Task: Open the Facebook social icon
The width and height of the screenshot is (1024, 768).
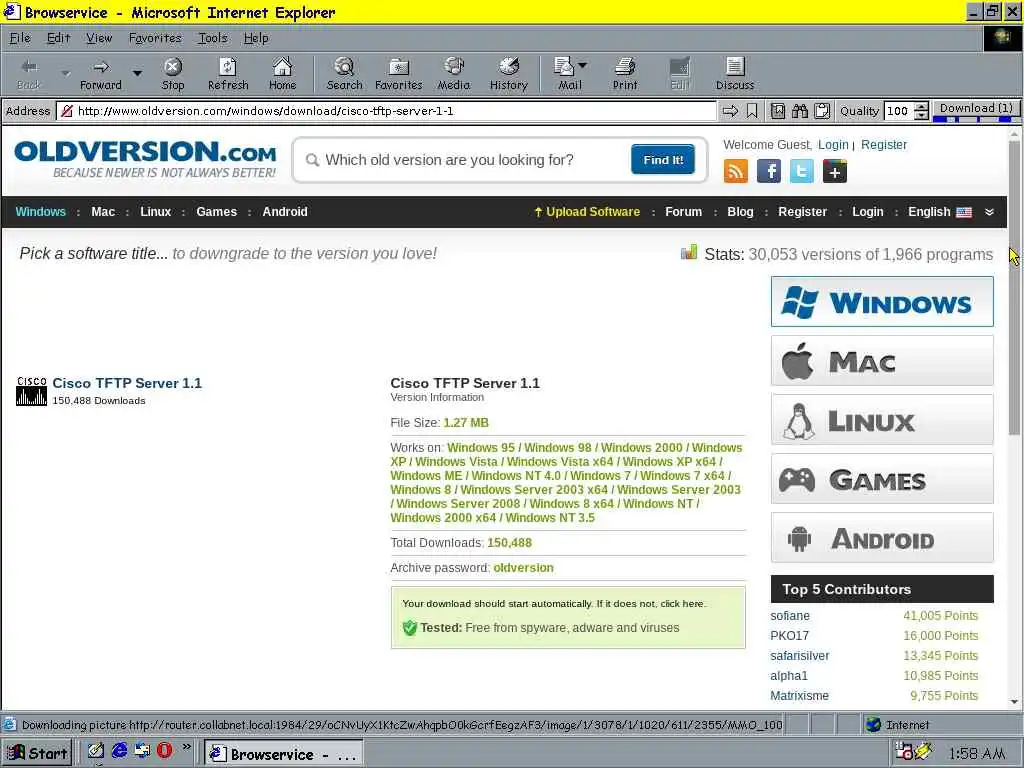Action: [769, 171]
